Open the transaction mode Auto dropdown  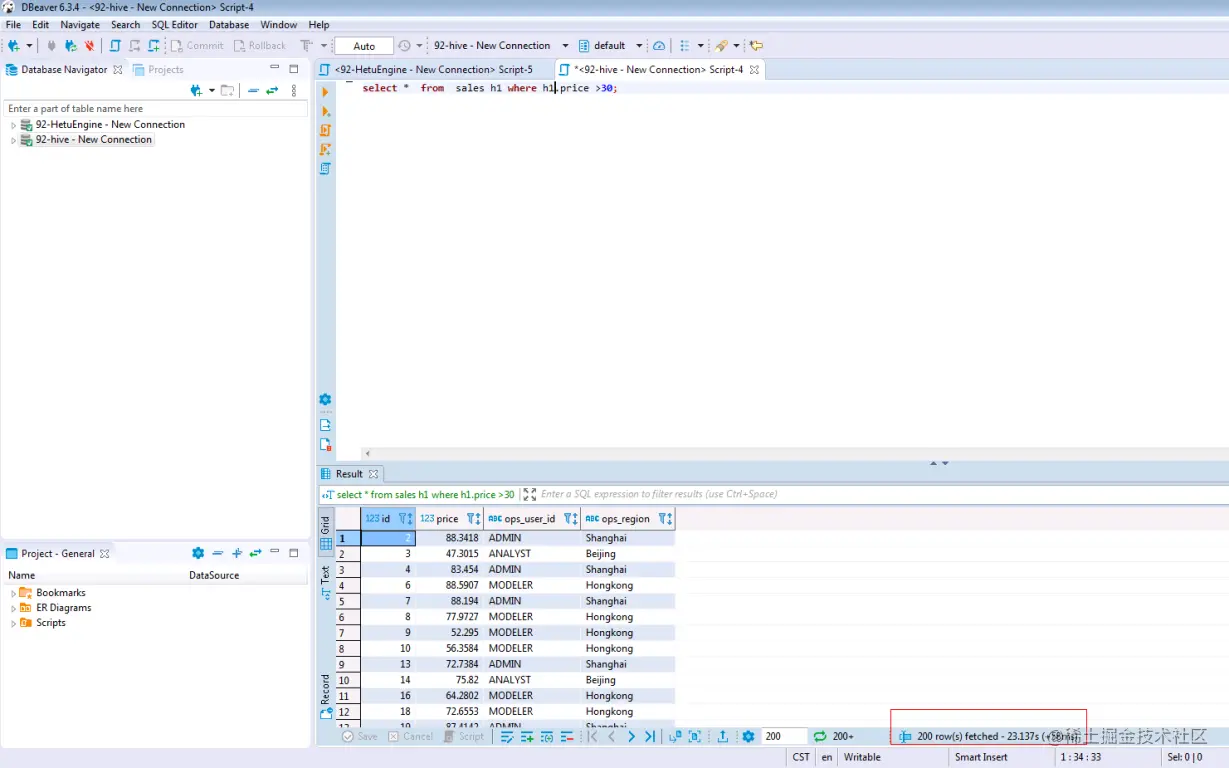[x=364, y=46]
